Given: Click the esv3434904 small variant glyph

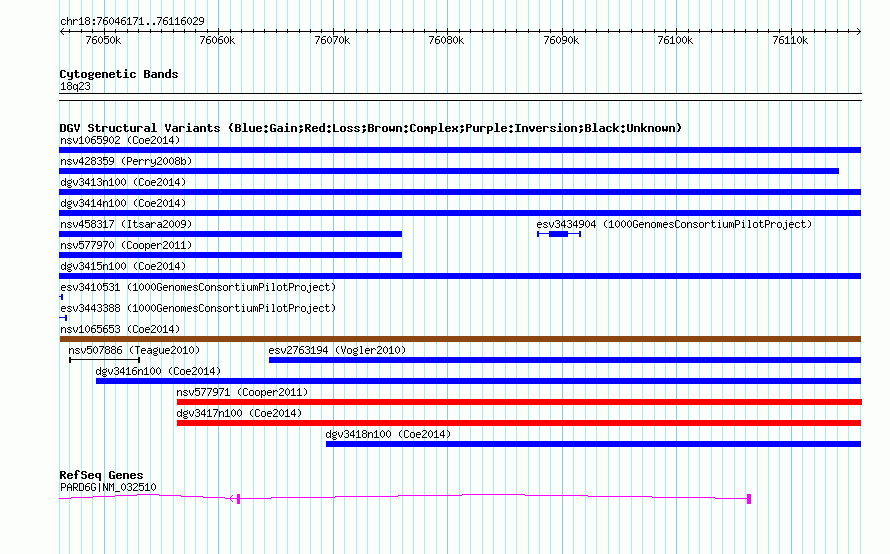Looking at the screenshot, I should click(x=559, y=234).
